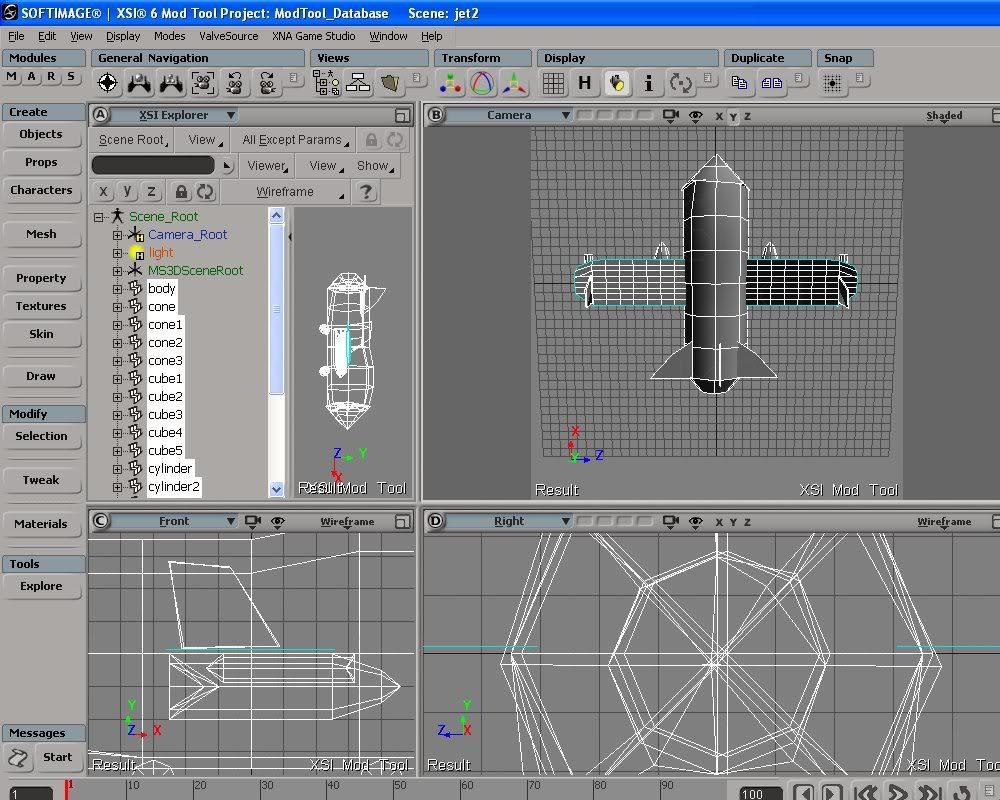
Task: Click the Objects button under Create
Action: click(x=41, y=135)
